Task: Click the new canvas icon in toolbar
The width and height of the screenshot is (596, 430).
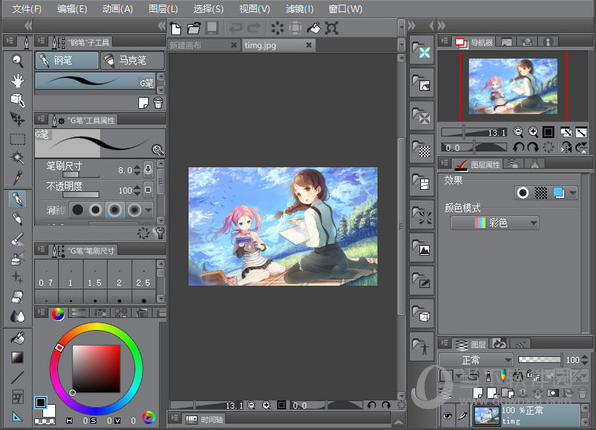Action: coord(176,28)
